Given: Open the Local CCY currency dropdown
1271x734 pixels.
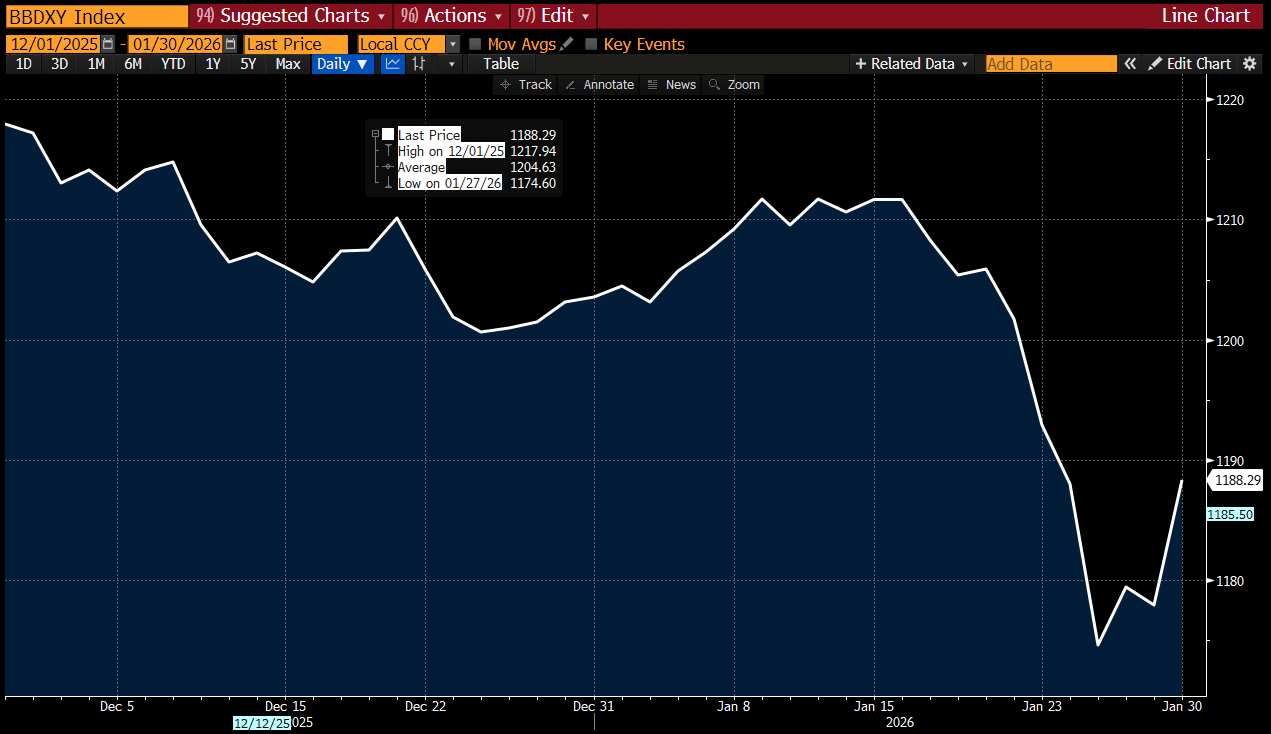Looking at the screenshot, I should pos(452,44).
